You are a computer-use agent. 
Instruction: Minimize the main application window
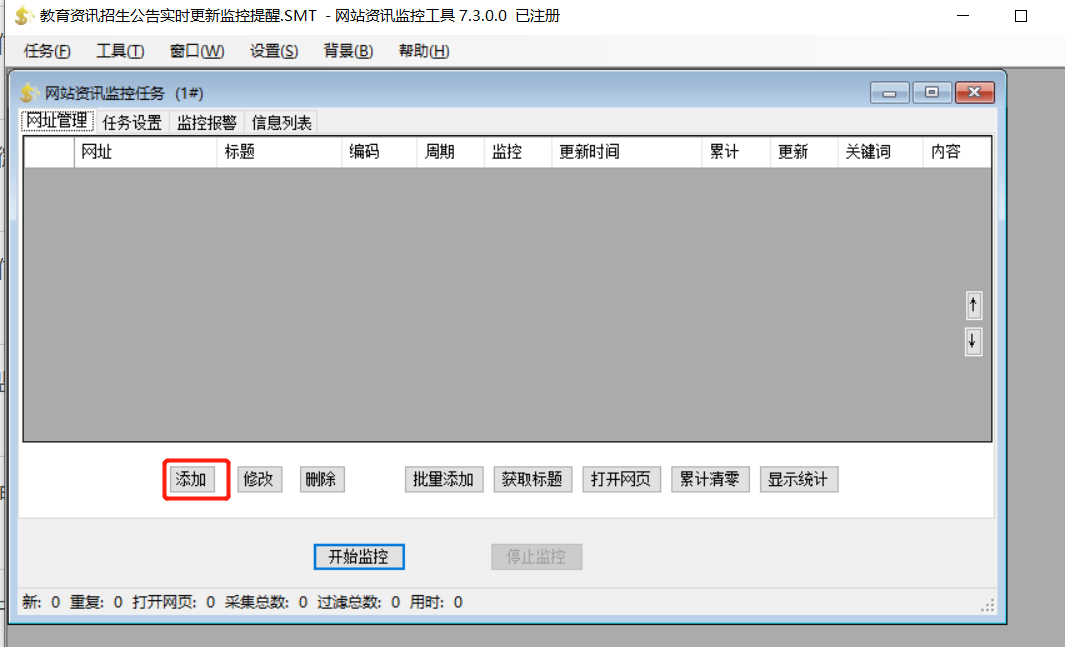(x=962, y=16)
